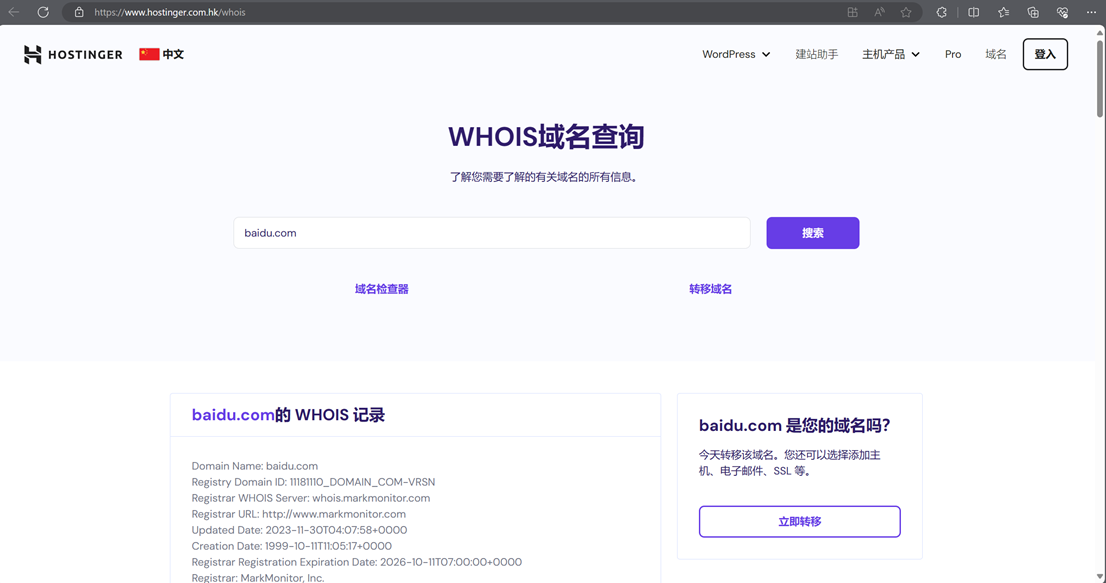The image size is (1106, 583).
Task: Click the 搜索 search button
Action: click(813, 233)
